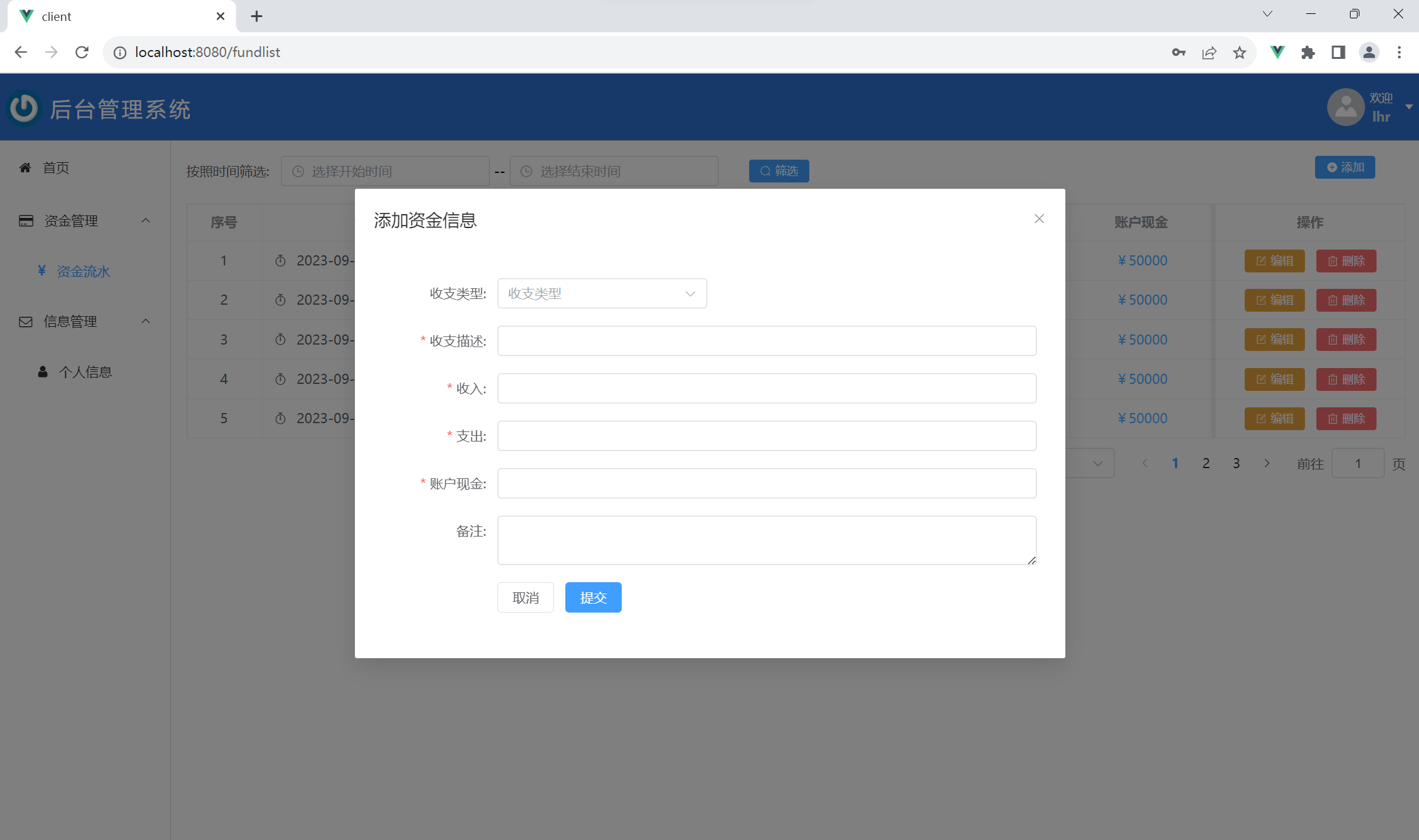Screen dimensions: 1419x840
Task: Click the saved passwords key icon
Action: click(x=1178, y=53)
